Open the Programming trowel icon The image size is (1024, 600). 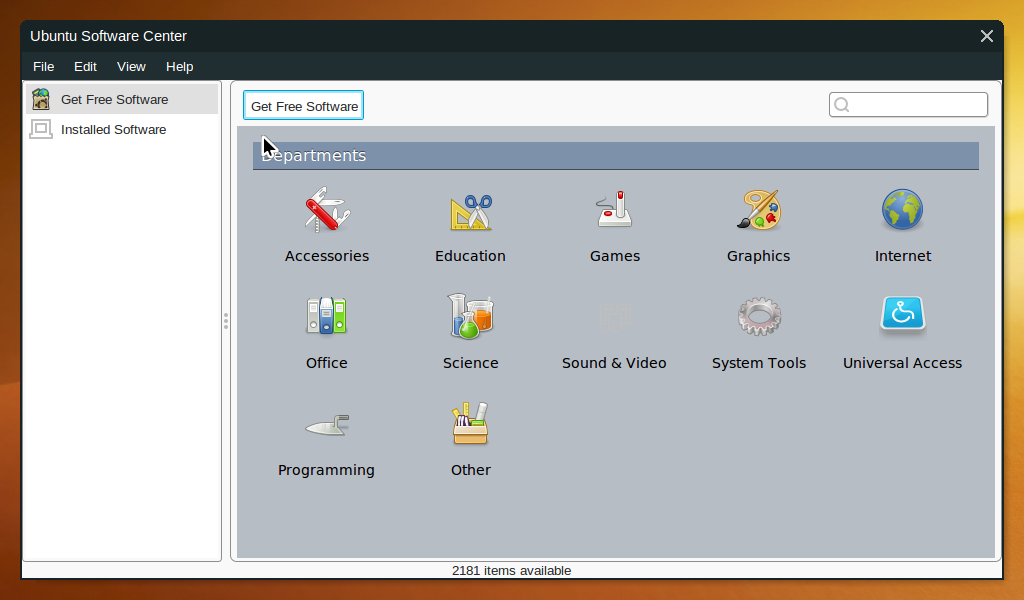(x=327, y=426)
